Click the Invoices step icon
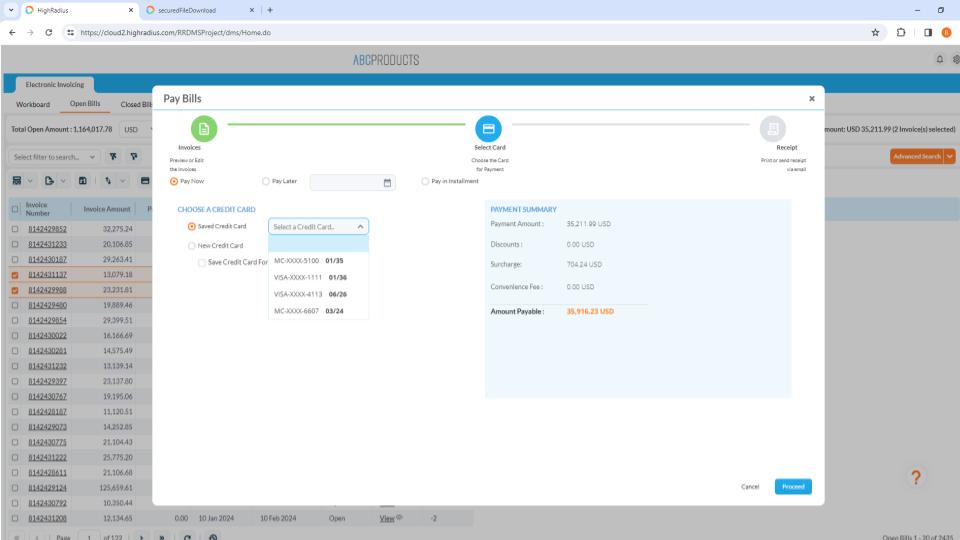The width and height of the screenshot is (960, 540). (x=203, y=128)
